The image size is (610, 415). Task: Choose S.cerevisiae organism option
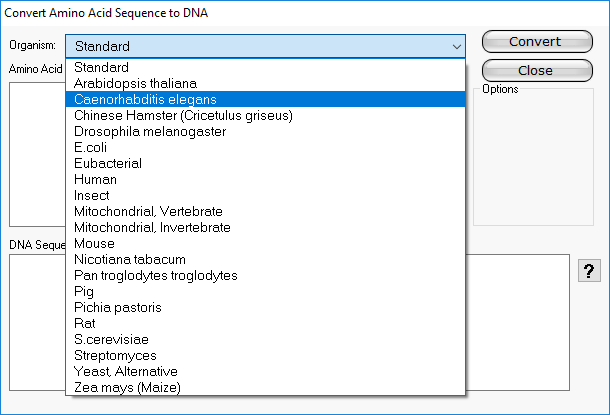[112, 339]
